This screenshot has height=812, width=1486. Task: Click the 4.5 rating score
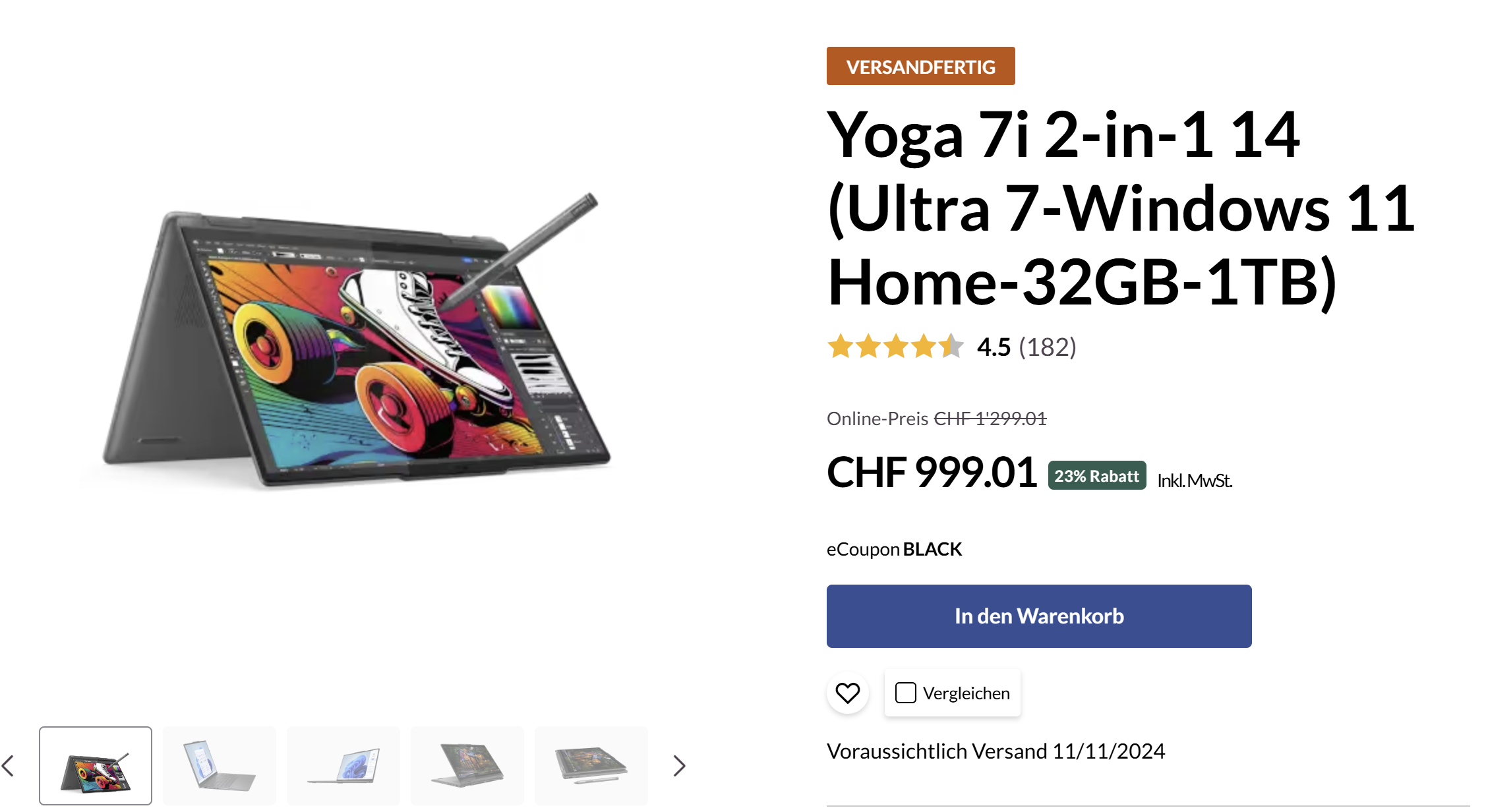pos(994,347)
